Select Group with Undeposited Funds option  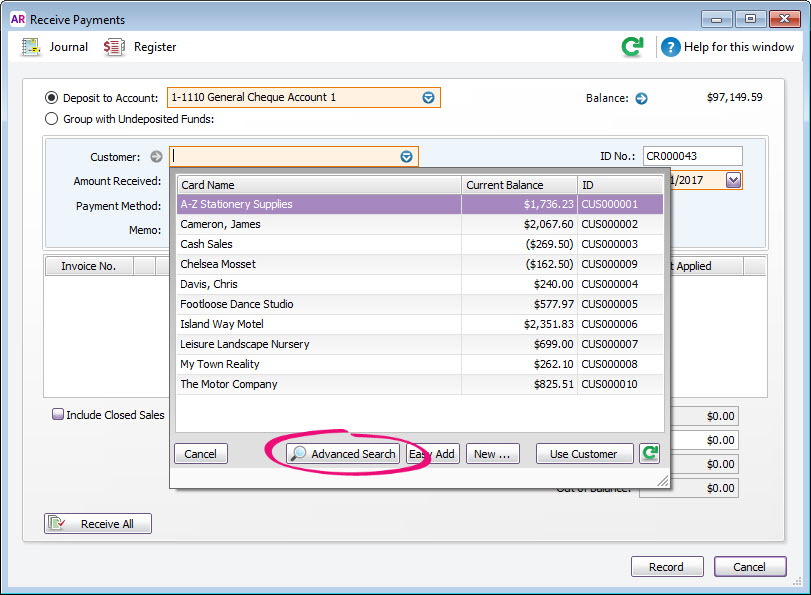(x=51, y=119)
